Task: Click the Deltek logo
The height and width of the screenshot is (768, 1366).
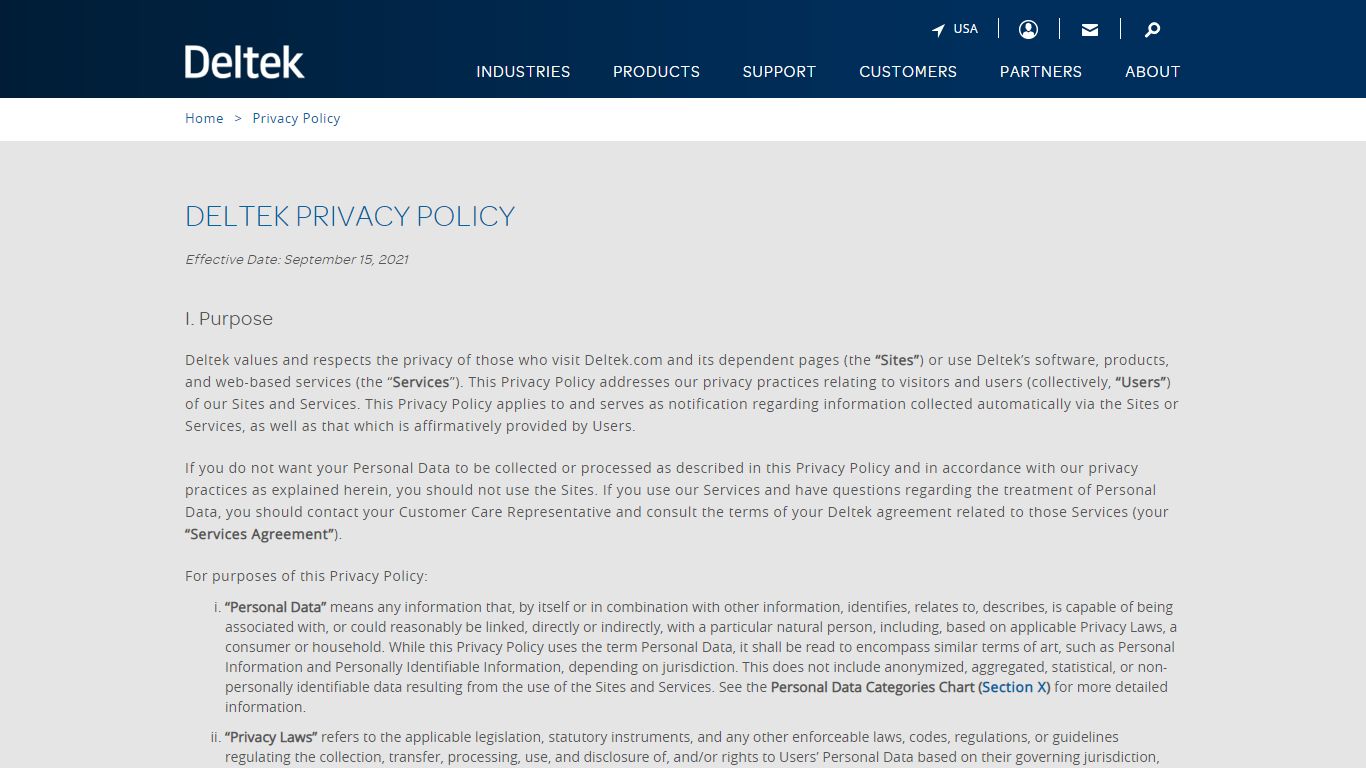Action: pos(245,62)
